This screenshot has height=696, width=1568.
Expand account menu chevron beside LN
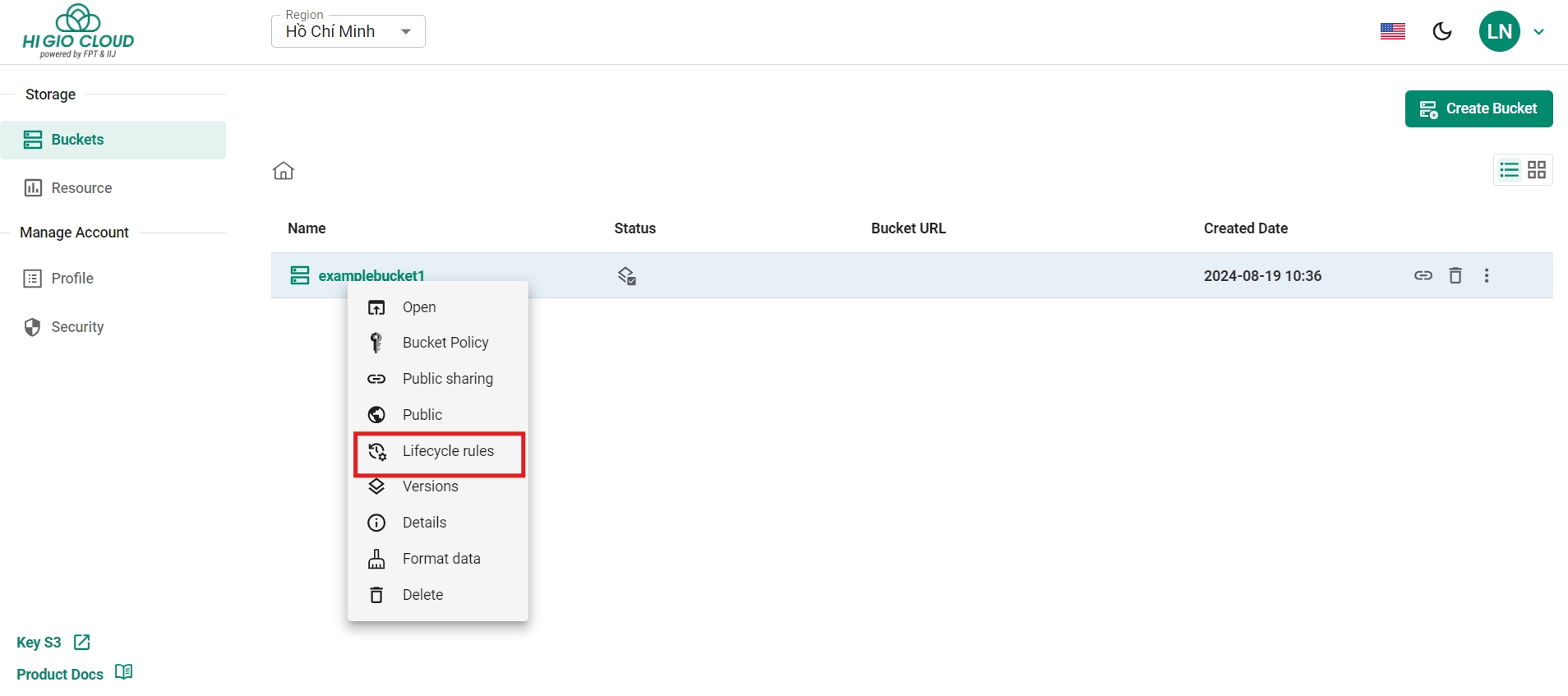click(1539, 32)
